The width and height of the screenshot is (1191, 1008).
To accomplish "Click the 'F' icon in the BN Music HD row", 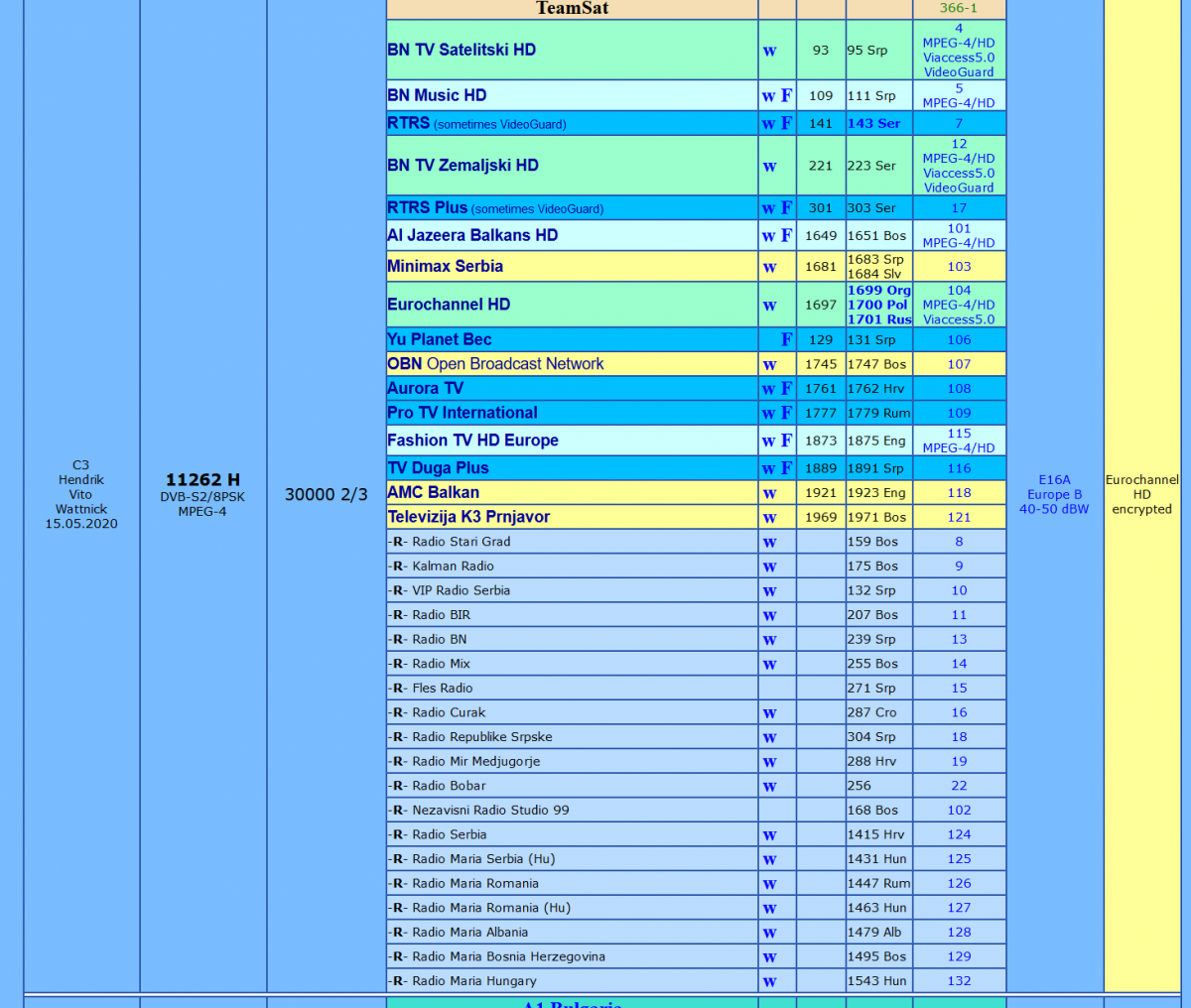I will [787, 96].
